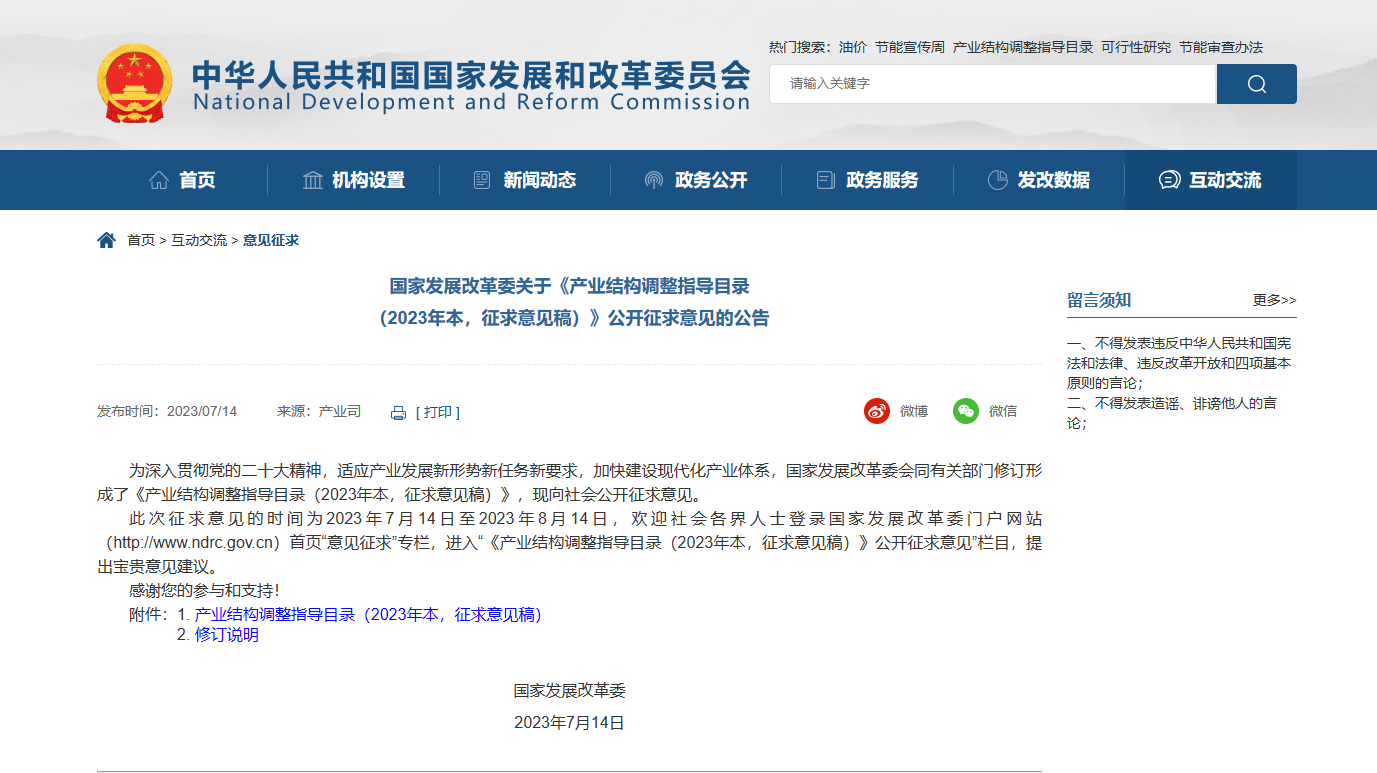1377x773 pixels.
Task: Click the keyword search input field
Action: click(x=992, y=84)
